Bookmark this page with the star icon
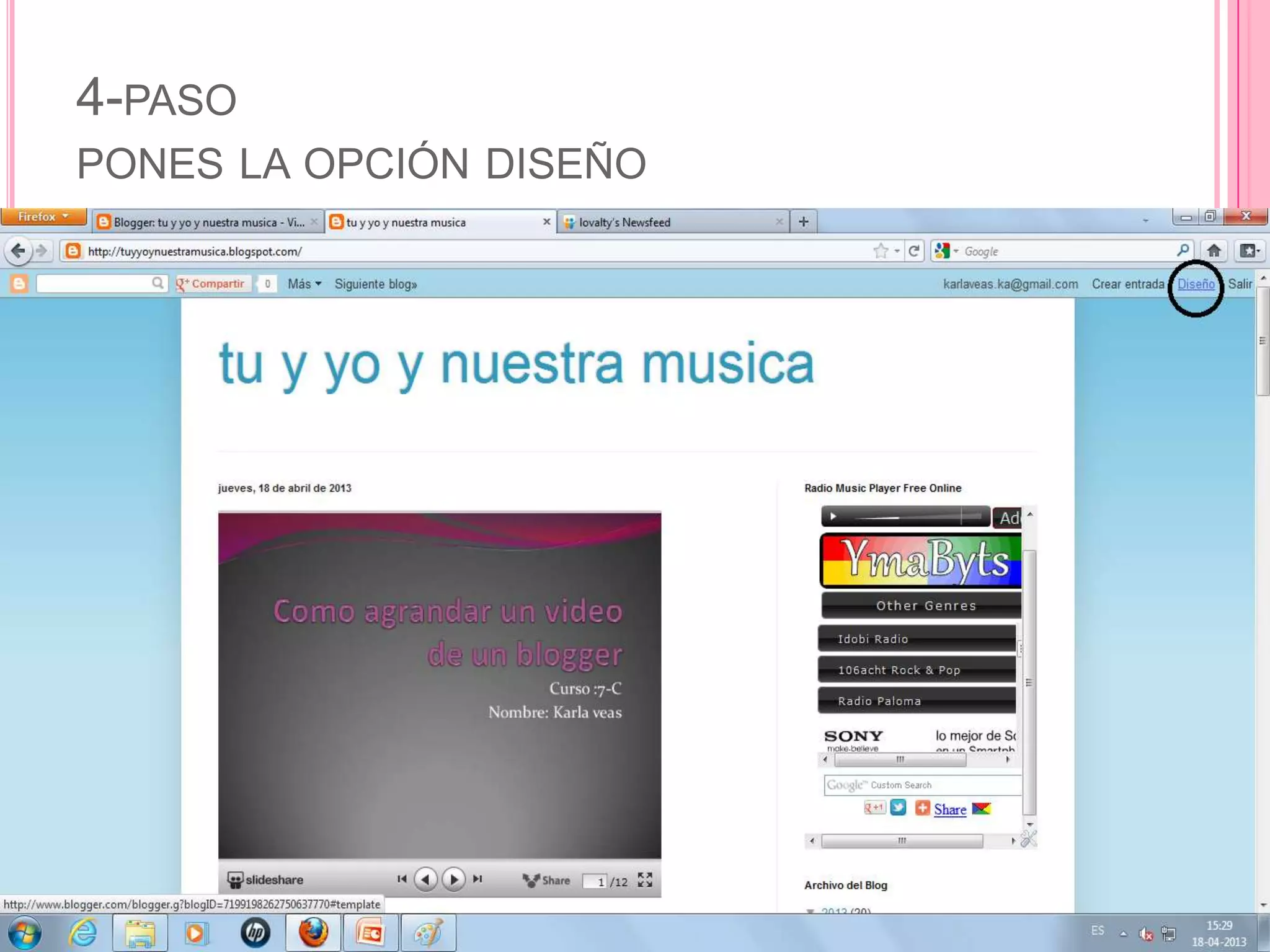Image resolution: width=1270 pixels, height=952 pixels. point(881,251)
